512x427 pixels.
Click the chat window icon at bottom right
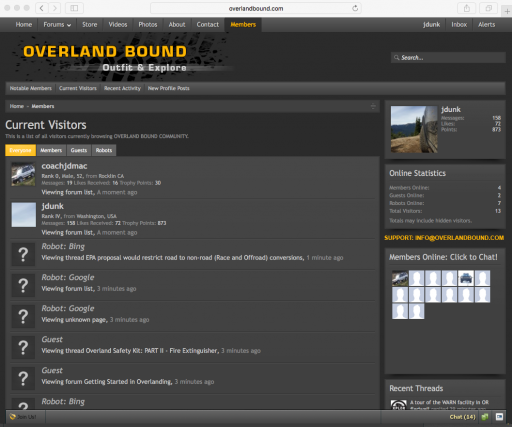tap(499, 417)
